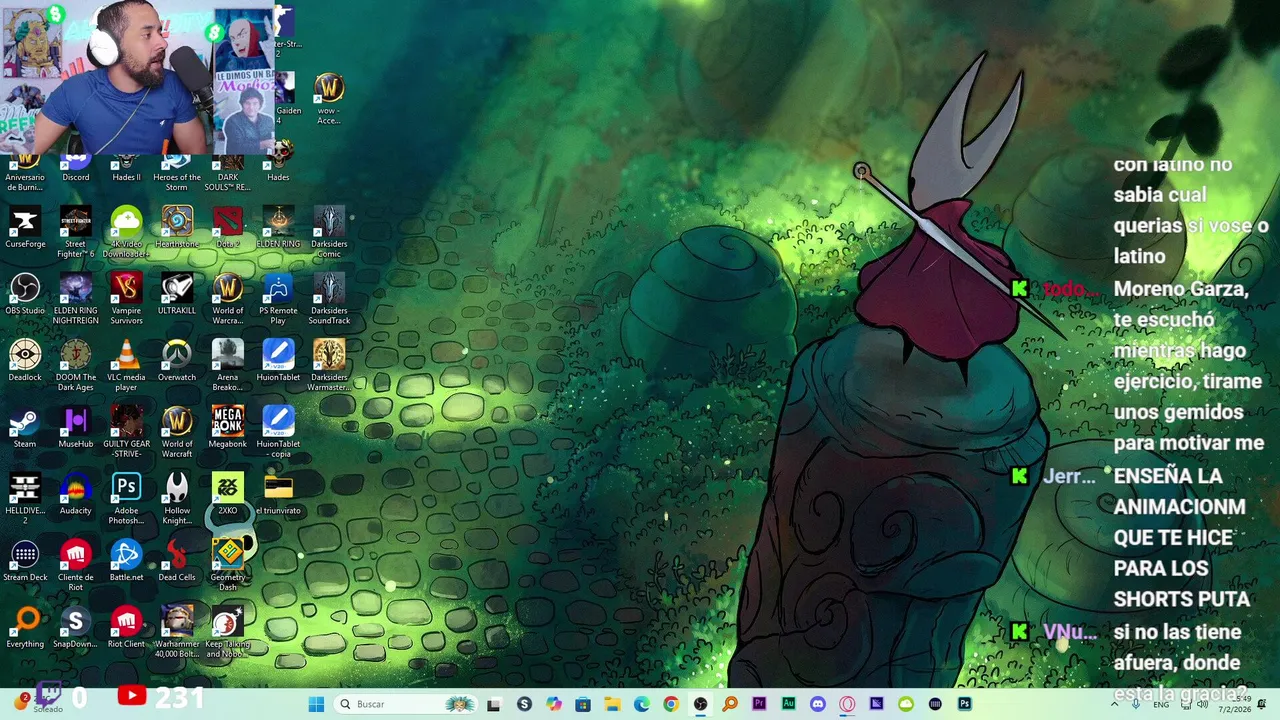Select the Discord desktop shortcut

coord(76,168)
